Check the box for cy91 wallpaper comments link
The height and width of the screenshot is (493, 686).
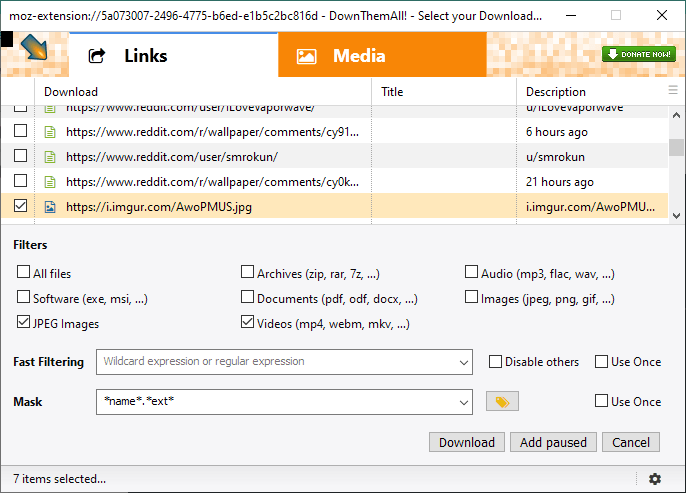[x=21, y=131]
